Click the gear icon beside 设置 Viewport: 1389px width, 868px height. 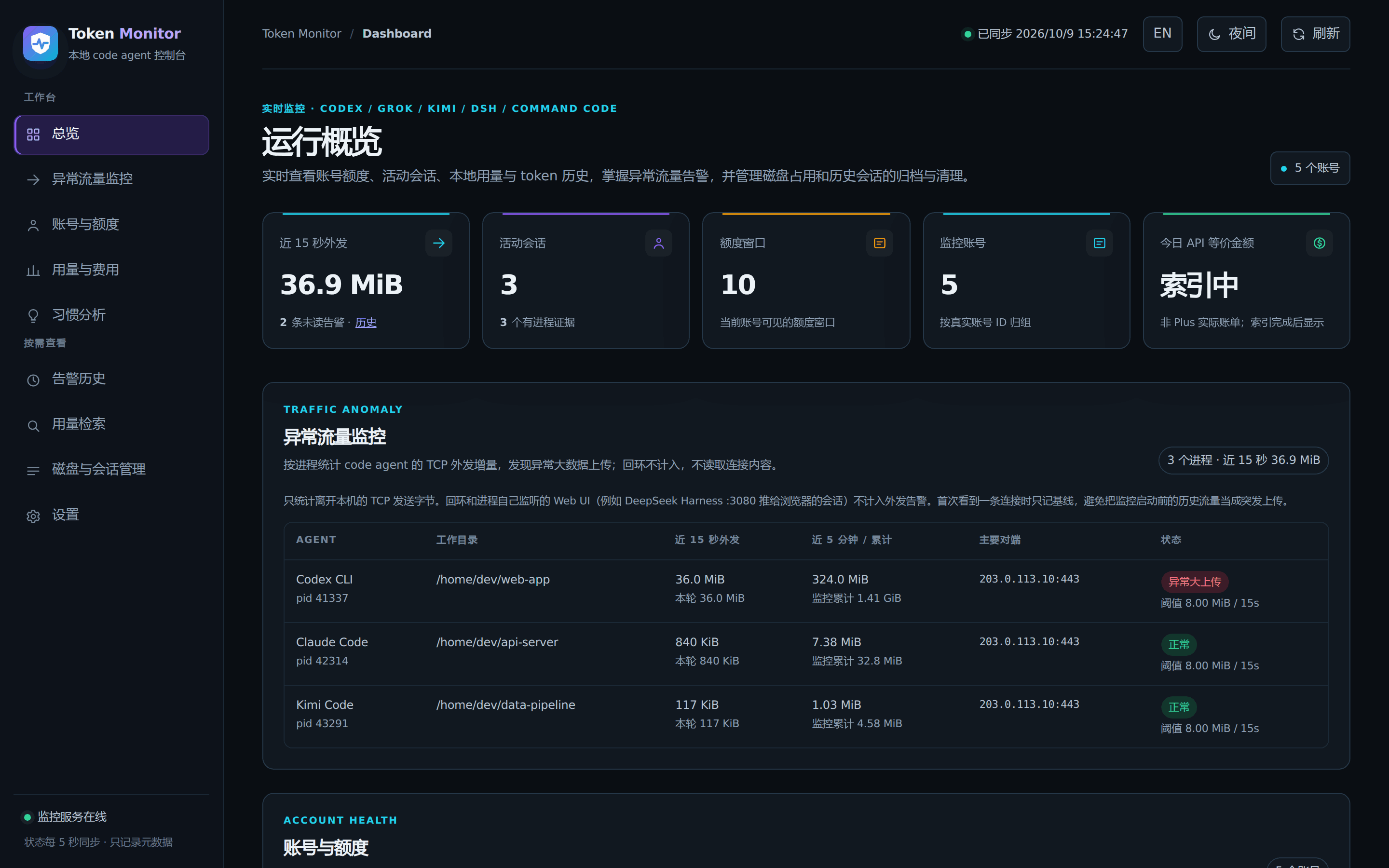pyautogui.click(x=33, y=516)
